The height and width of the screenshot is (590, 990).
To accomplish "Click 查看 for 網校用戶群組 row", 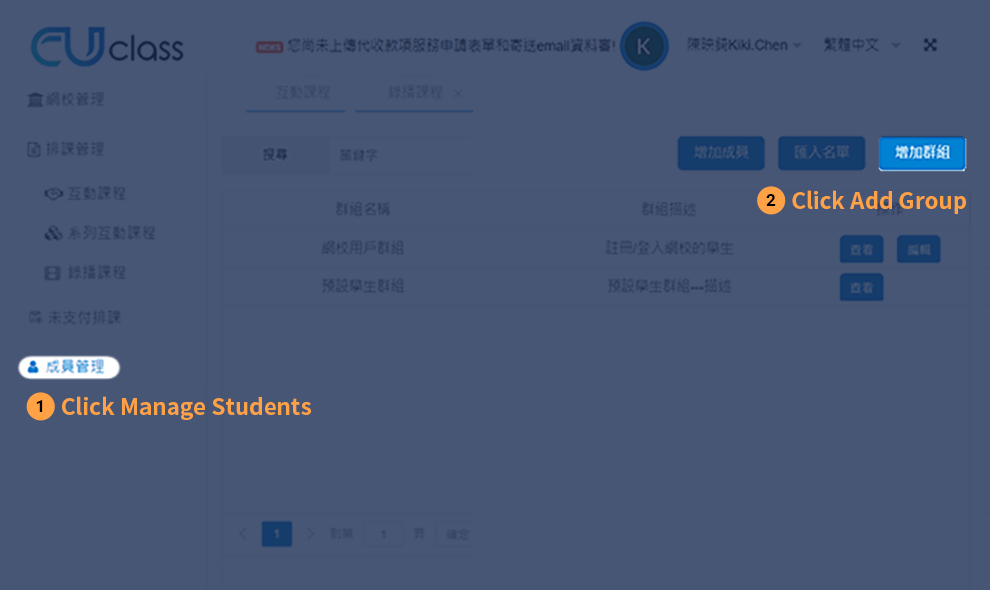I will 861,249.
